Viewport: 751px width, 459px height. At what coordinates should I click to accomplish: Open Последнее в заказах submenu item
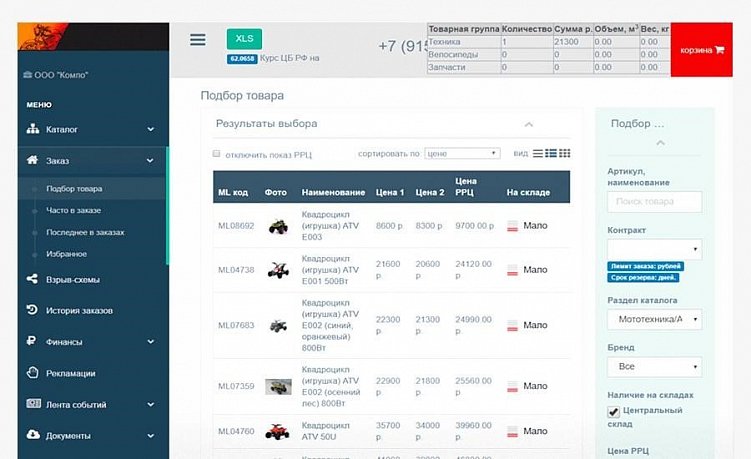point(85,232)
